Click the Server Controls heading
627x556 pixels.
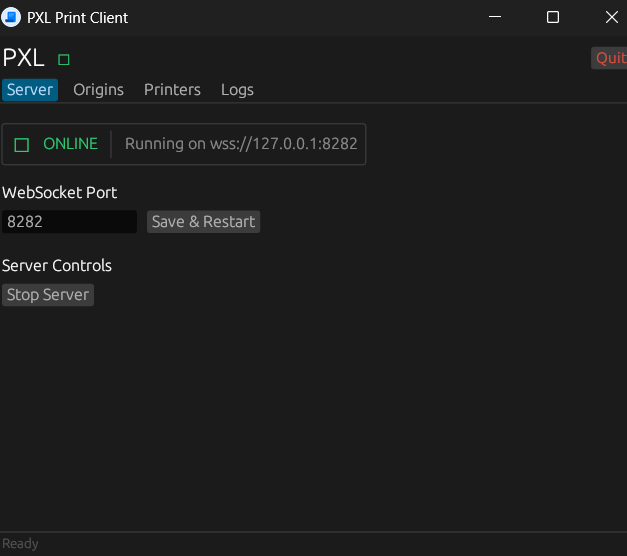[57, 266]
